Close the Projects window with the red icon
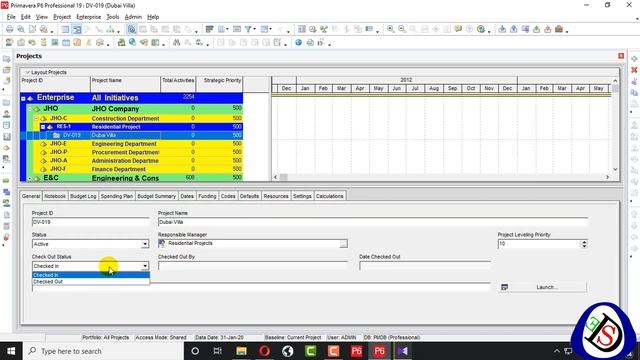Viewport: 640px width, 360px height. (x=621, y=56)
